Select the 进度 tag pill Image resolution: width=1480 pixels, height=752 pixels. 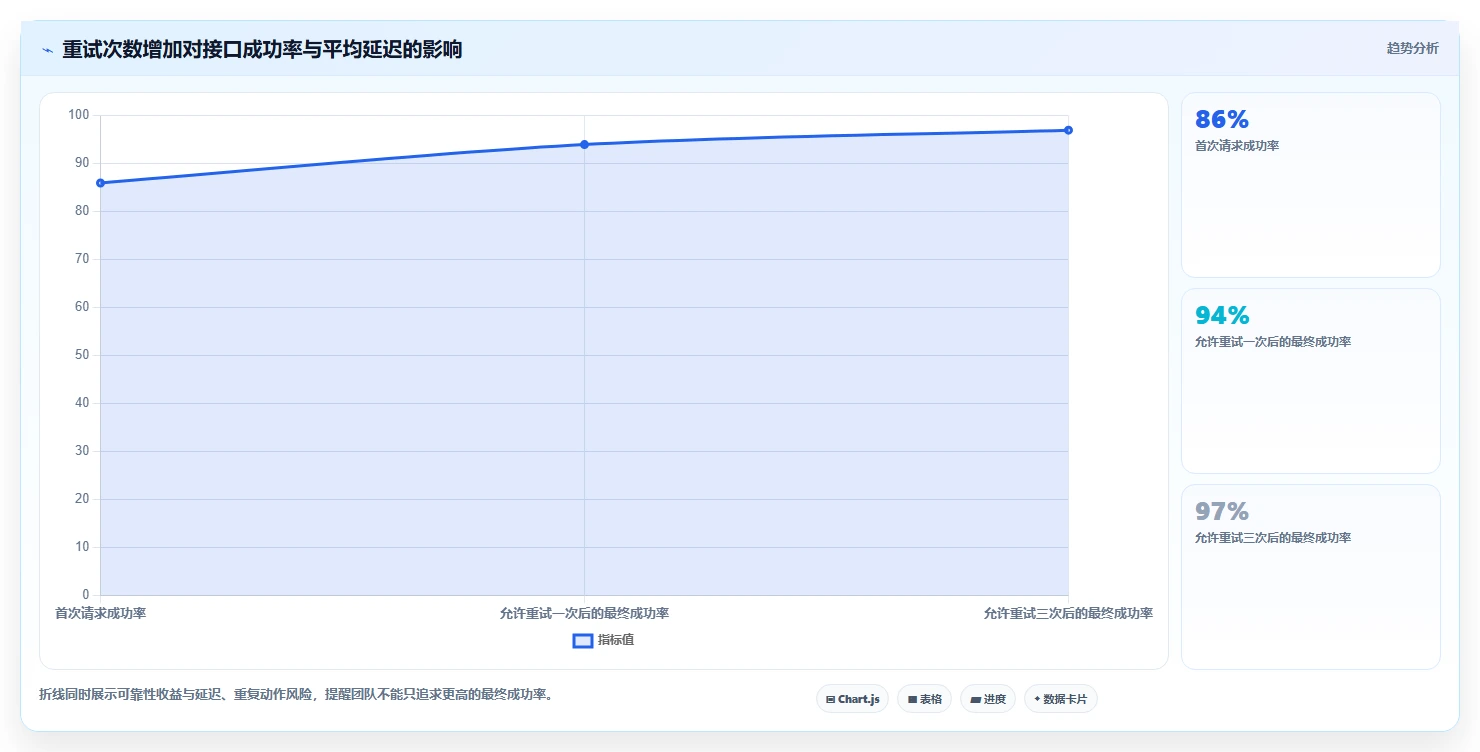coord(988,699)
